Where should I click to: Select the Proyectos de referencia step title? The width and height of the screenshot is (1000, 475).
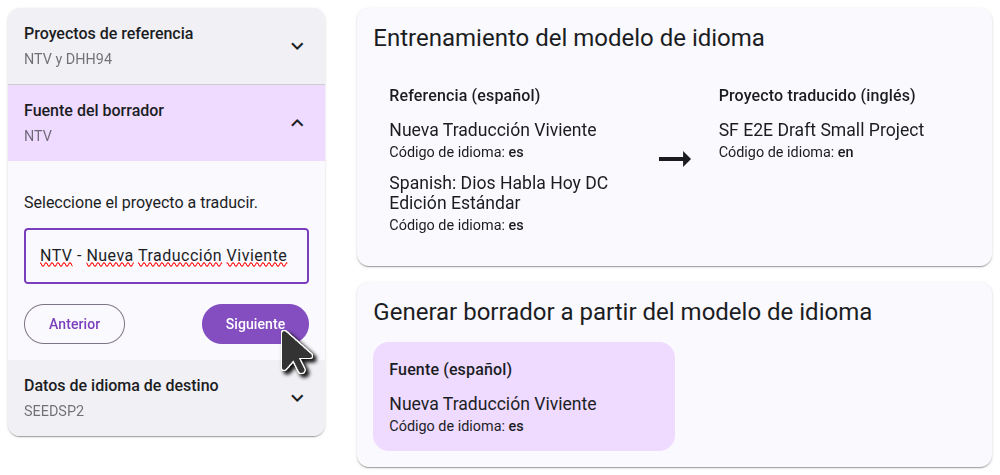[109, 34]
